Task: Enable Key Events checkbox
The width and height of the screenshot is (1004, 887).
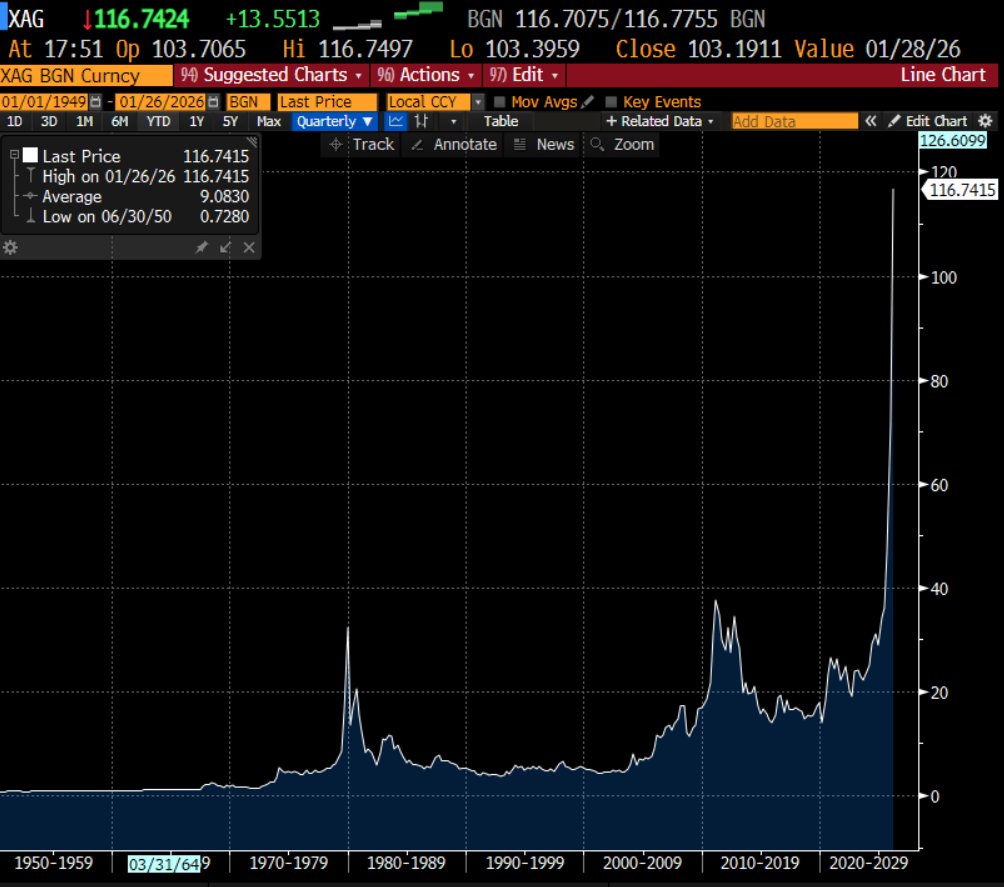Action: [611, 102]
